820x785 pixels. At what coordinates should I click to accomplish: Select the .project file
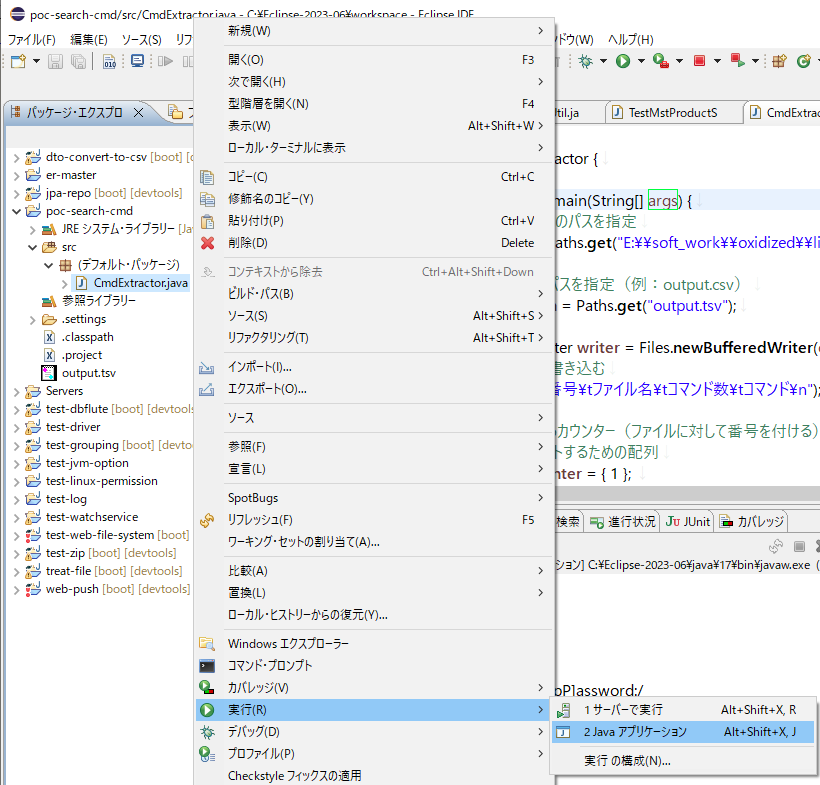82,355
